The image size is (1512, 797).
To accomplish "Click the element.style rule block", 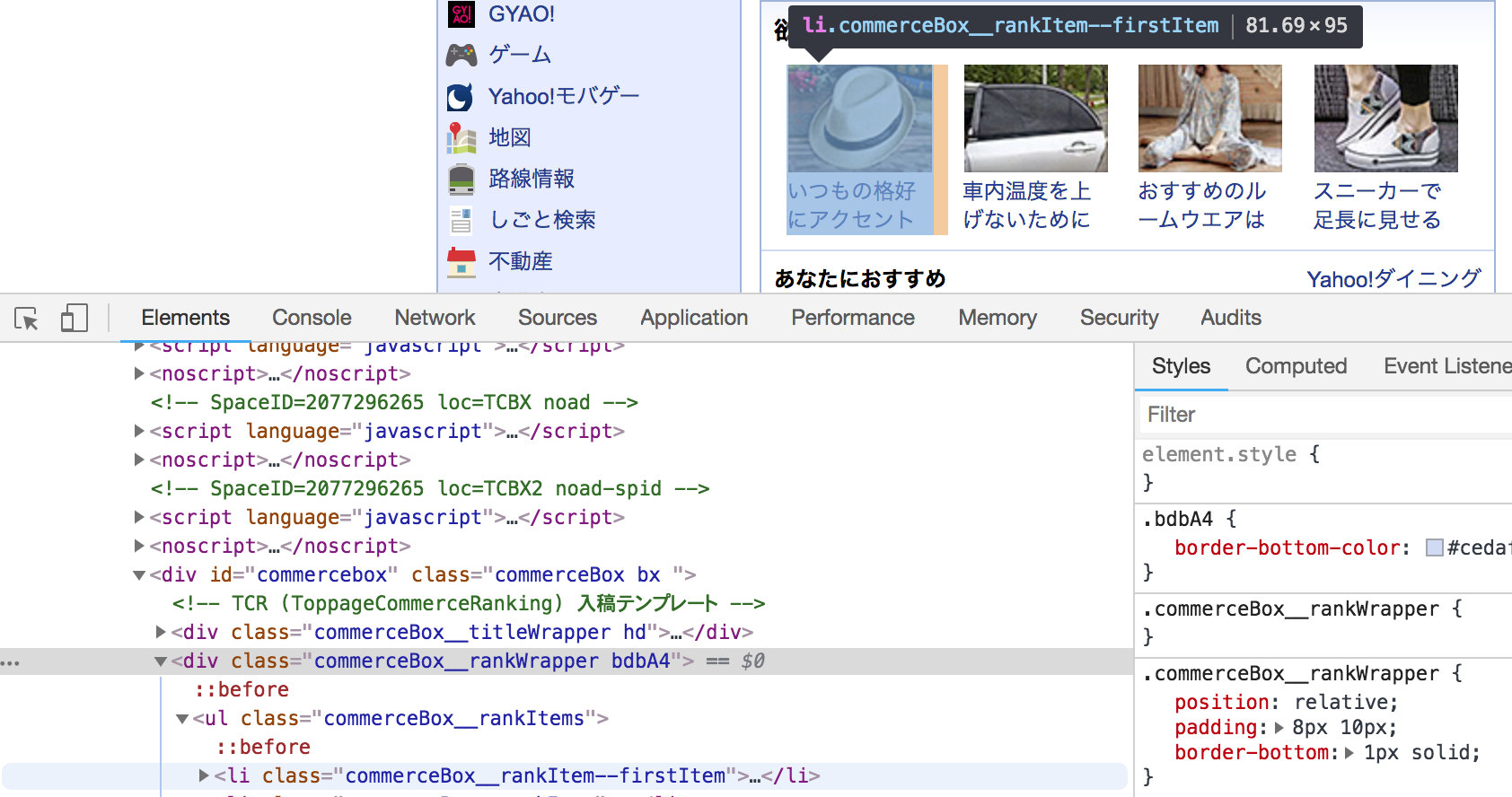I will pos(1323,469).
